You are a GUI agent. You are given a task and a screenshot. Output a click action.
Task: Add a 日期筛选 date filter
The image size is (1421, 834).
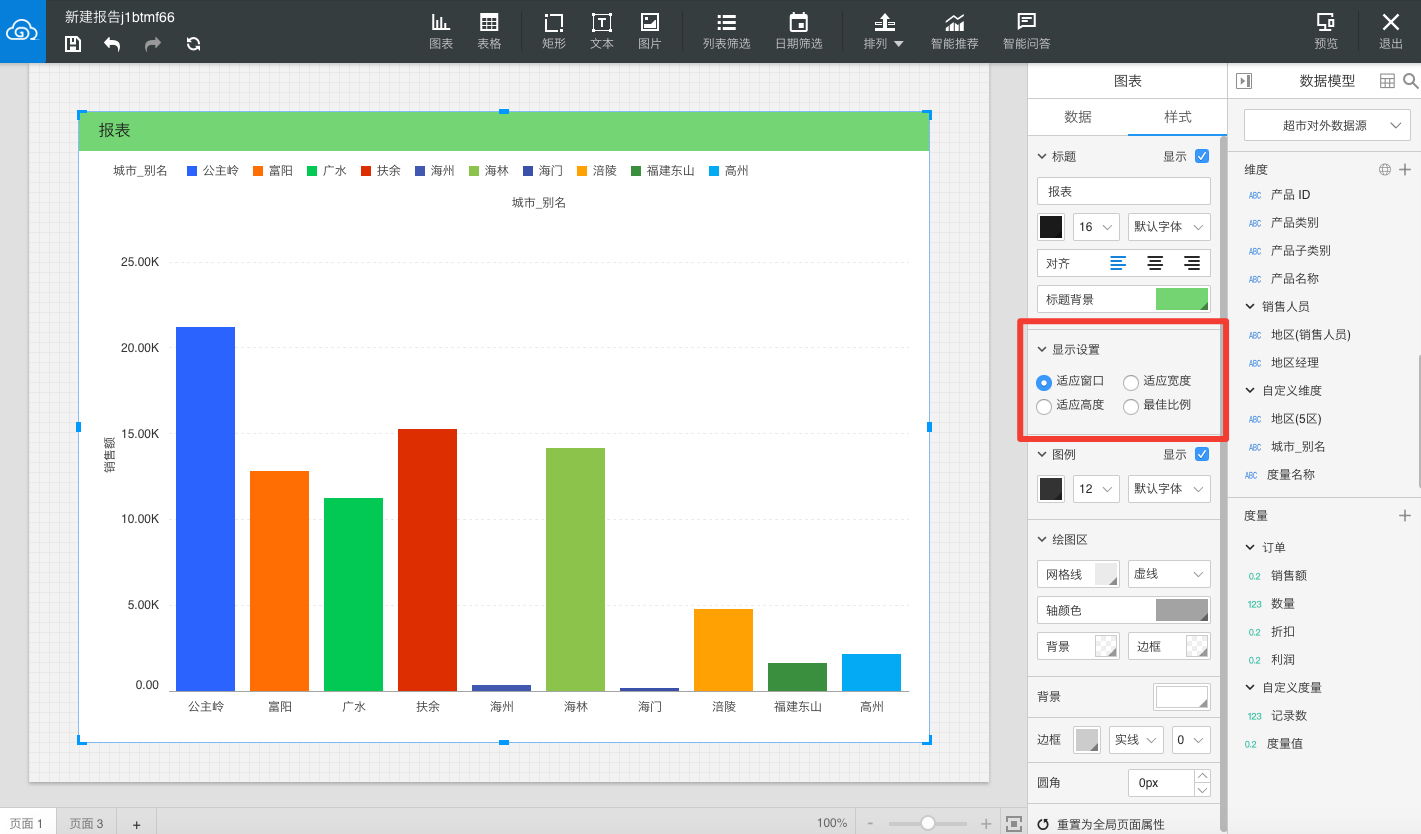(x=798, y=31)
